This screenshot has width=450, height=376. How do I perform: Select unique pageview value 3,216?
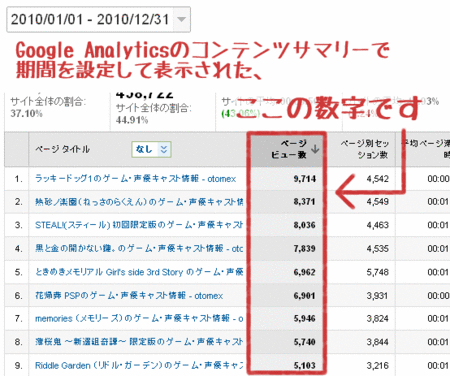[x=378, y=365]
